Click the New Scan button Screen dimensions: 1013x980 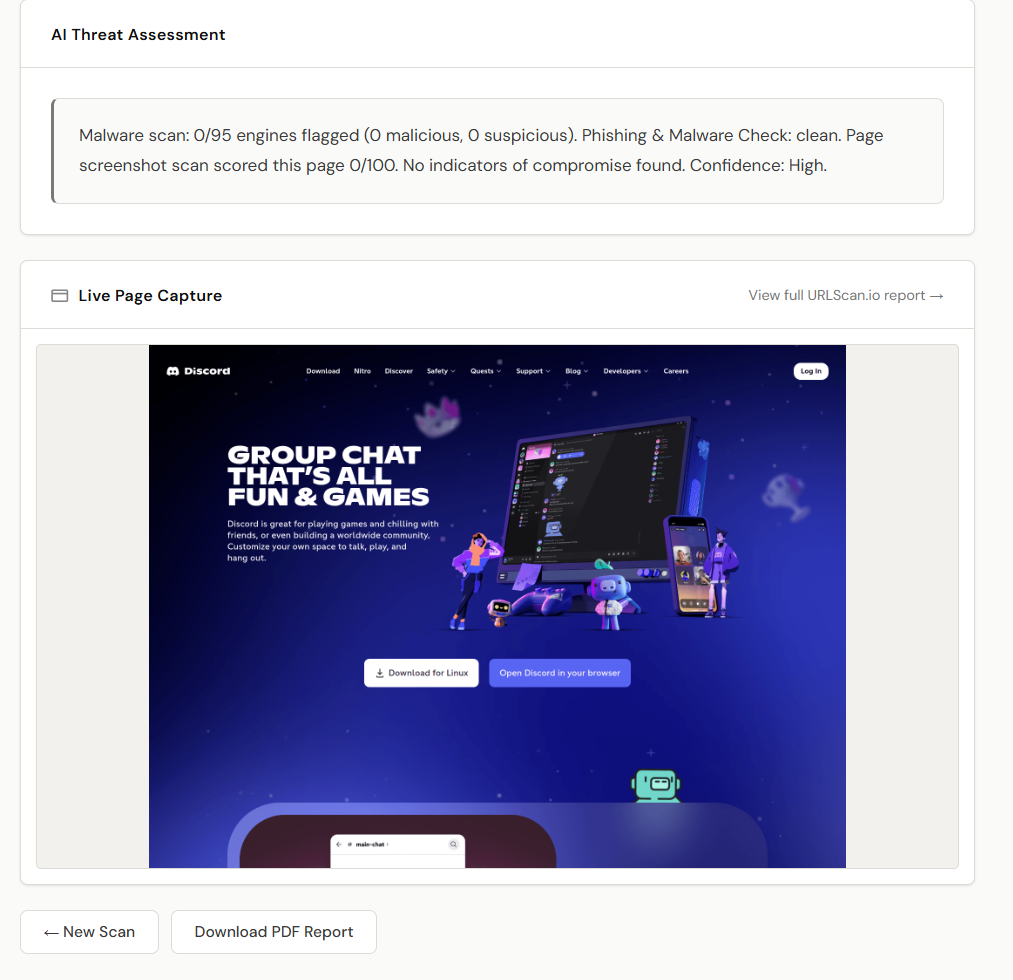click(89, 932)
